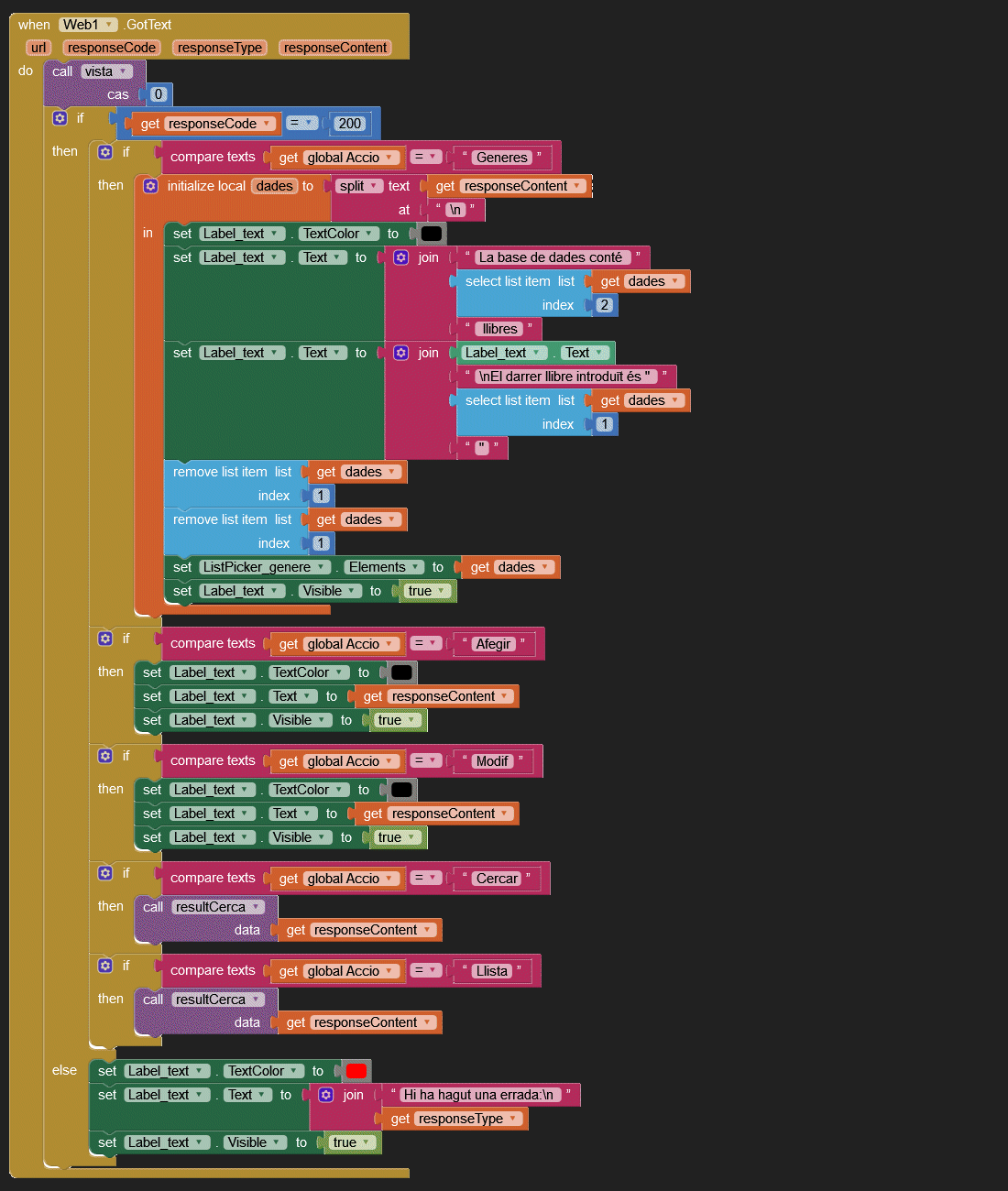The image size is (1008, 1191).
Task: Open the ListPicker_genere component dropdown
Action: coord(264,567)
